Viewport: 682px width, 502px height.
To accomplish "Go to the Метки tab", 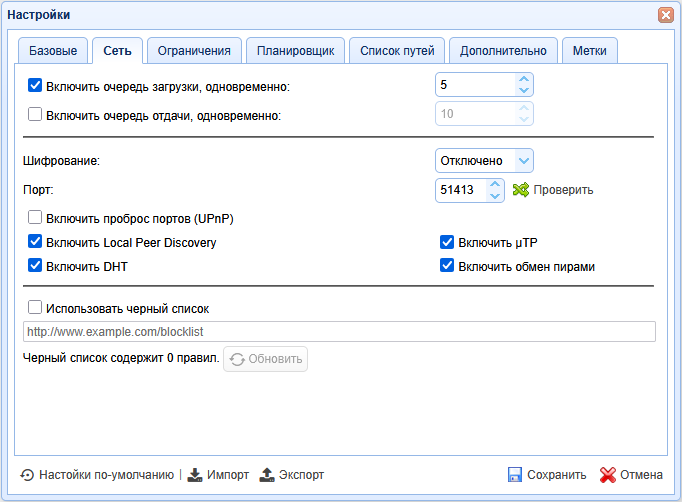I will click(x=589, y=51).
